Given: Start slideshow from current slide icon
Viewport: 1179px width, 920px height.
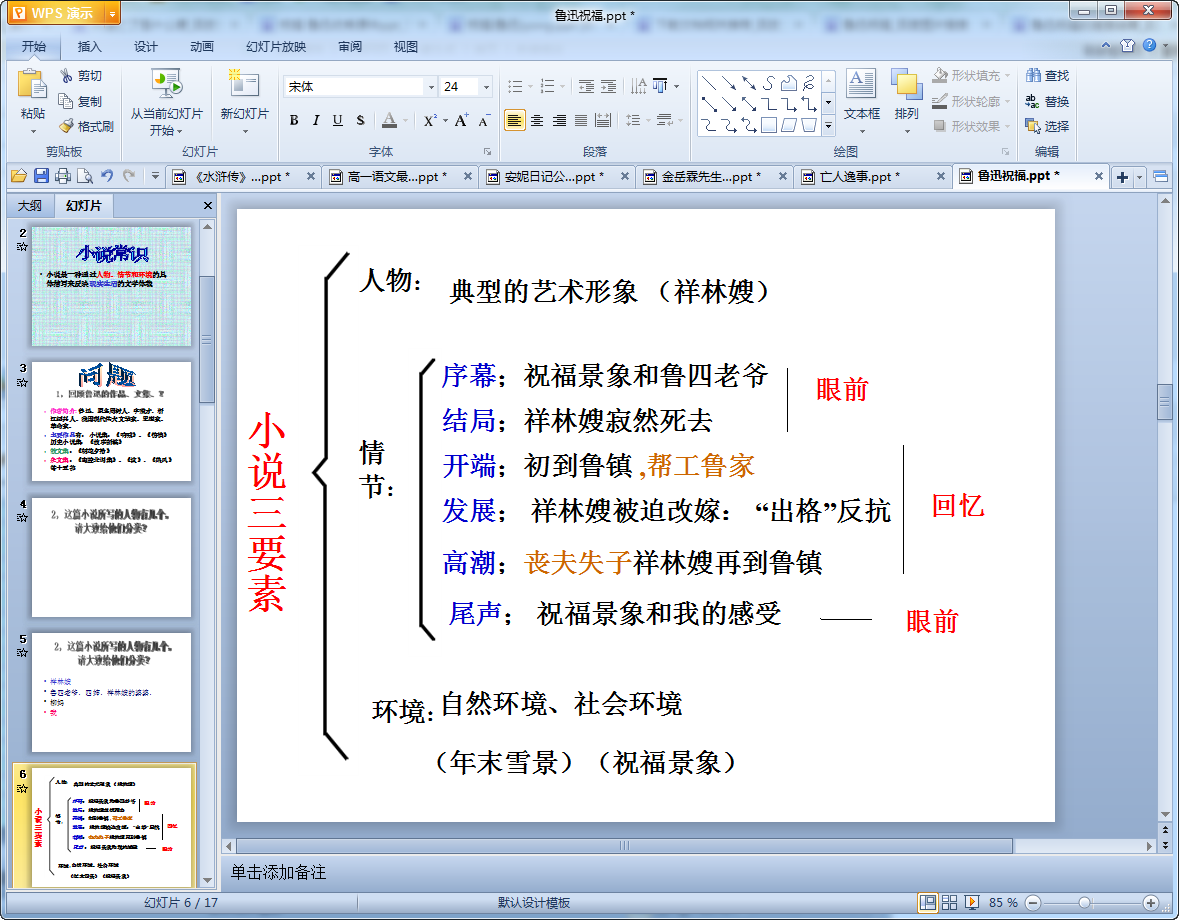Looking at the screenshot, I should (x=166, y=84).
